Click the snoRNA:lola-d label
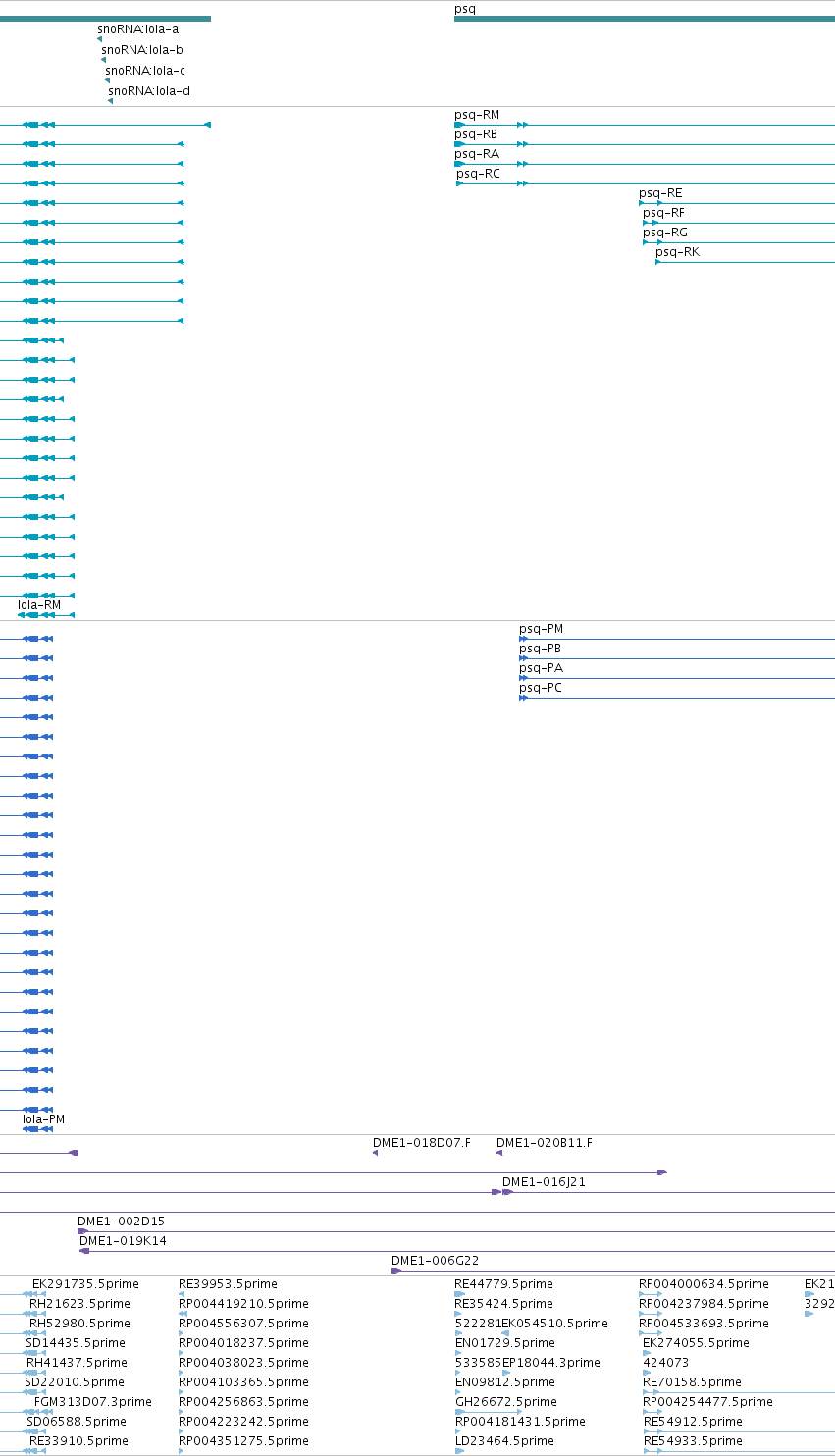Image resolution: width=835 pixels, height=1456 pixels. point(149,91)
